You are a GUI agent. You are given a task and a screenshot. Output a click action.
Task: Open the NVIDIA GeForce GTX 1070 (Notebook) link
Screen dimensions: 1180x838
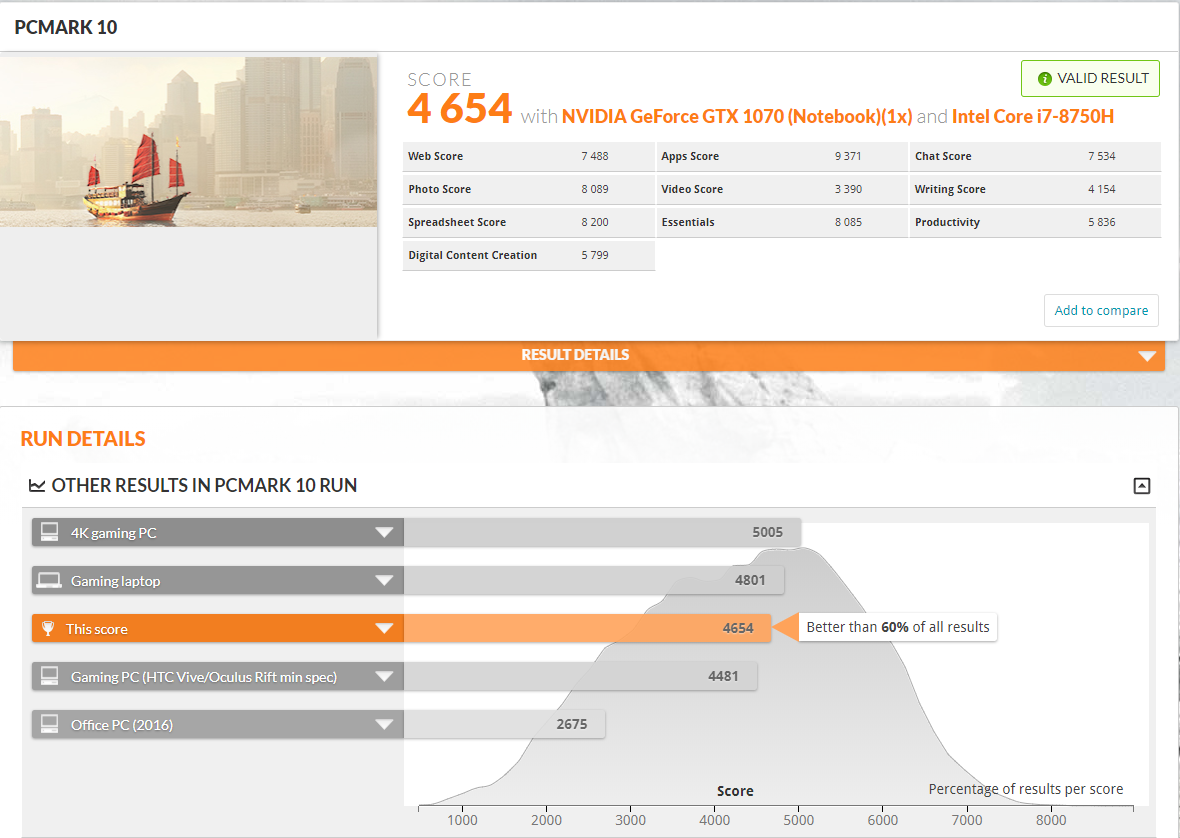737,117
